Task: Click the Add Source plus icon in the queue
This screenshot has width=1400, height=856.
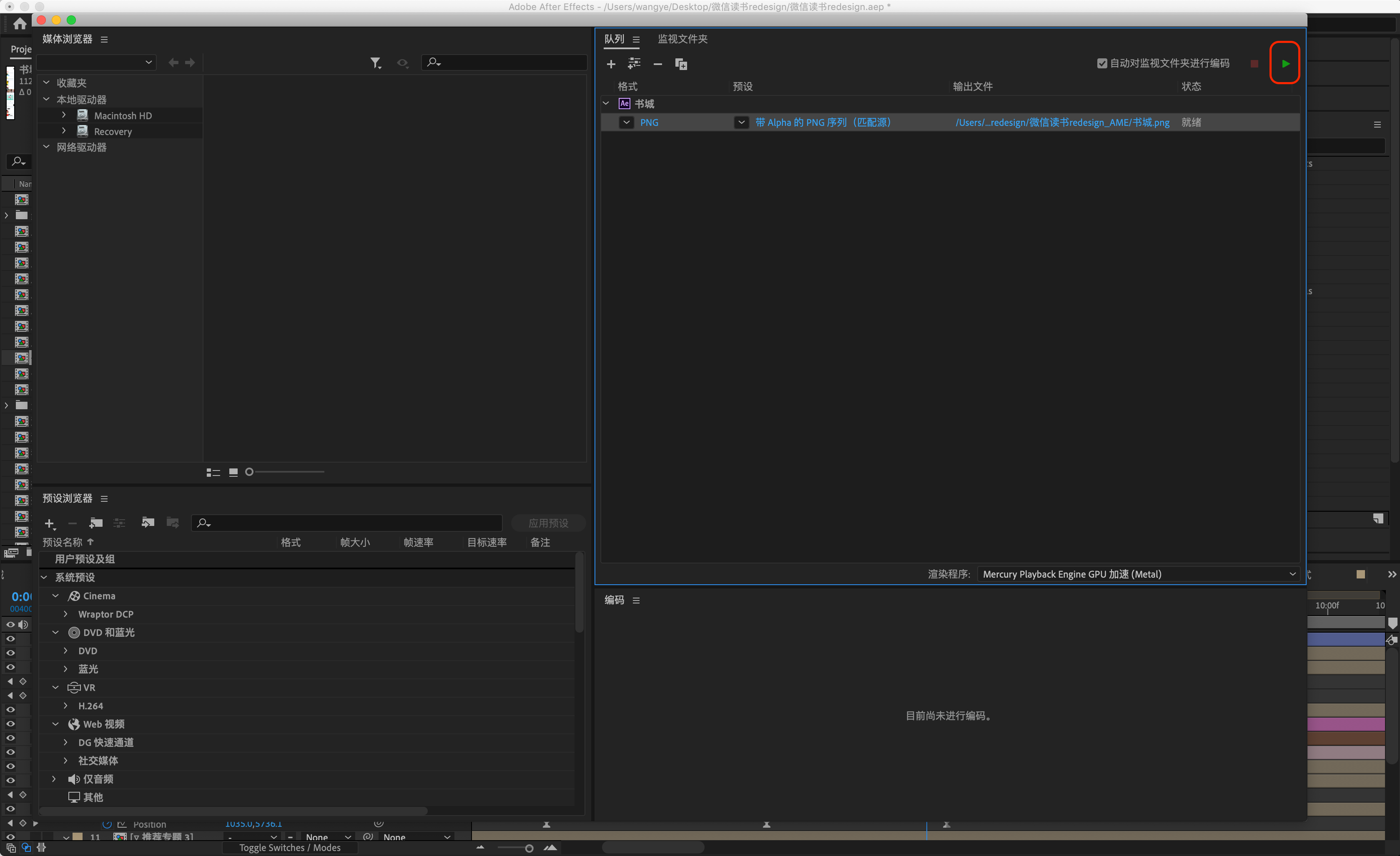Action: (611, 64)
